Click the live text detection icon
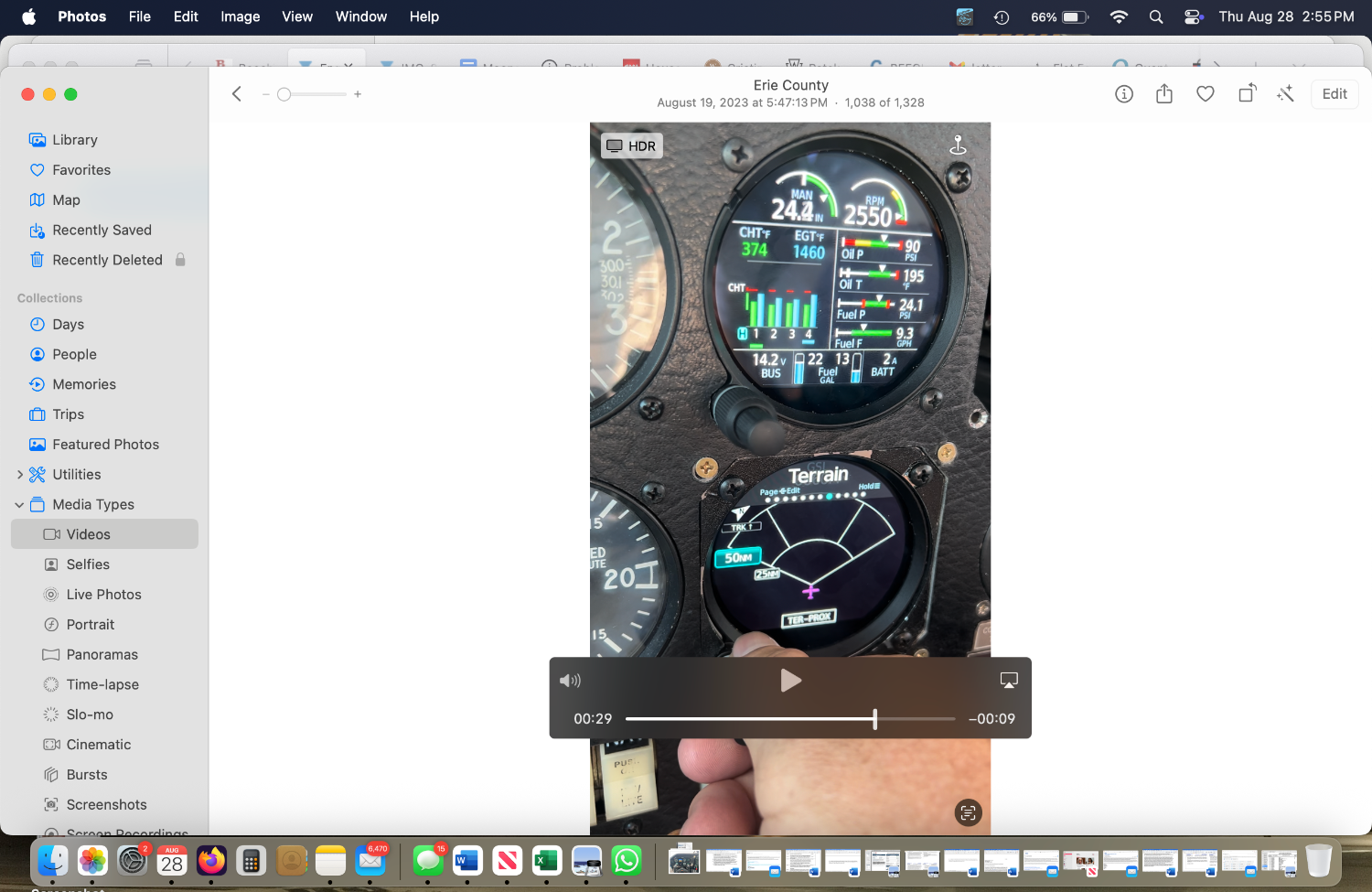 pos(969,813)
